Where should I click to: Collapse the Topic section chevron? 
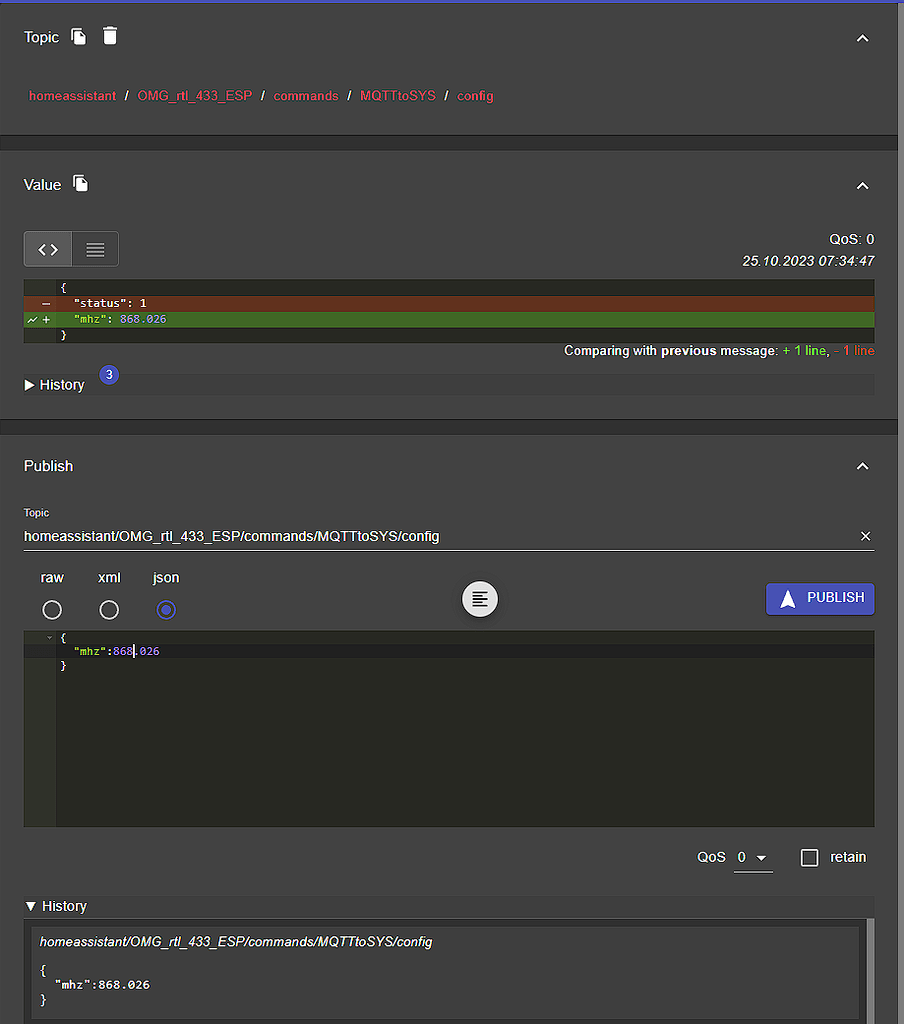click(862, 38)
